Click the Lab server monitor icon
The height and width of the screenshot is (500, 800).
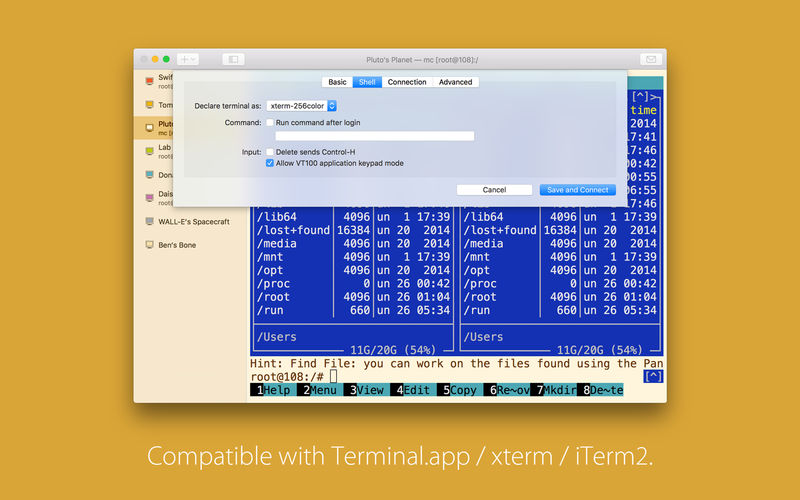(x=149, y=151)
